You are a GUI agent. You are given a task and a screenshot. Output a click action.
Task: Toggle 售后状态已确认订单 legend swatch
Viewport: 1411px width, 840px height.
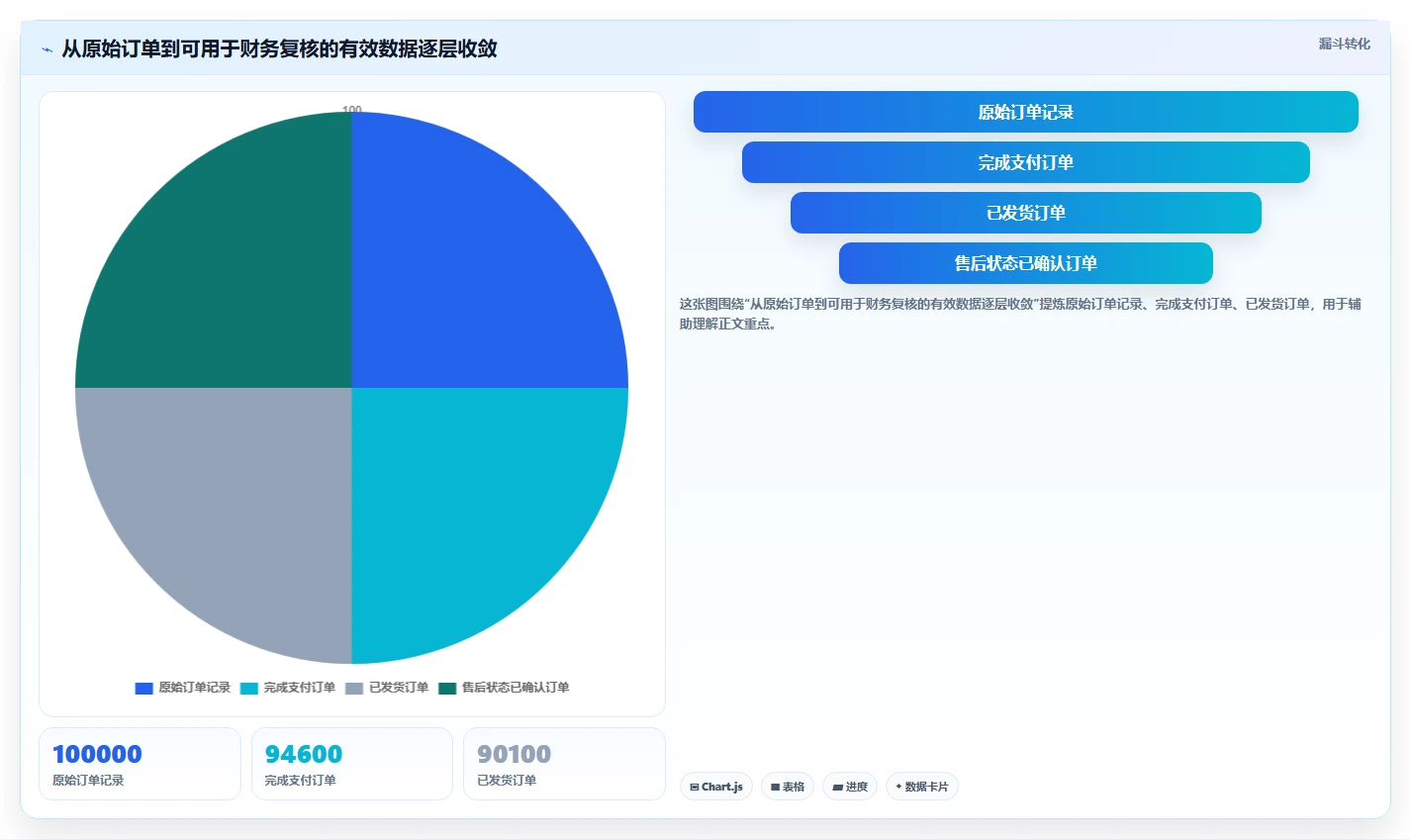pos(447,688)
